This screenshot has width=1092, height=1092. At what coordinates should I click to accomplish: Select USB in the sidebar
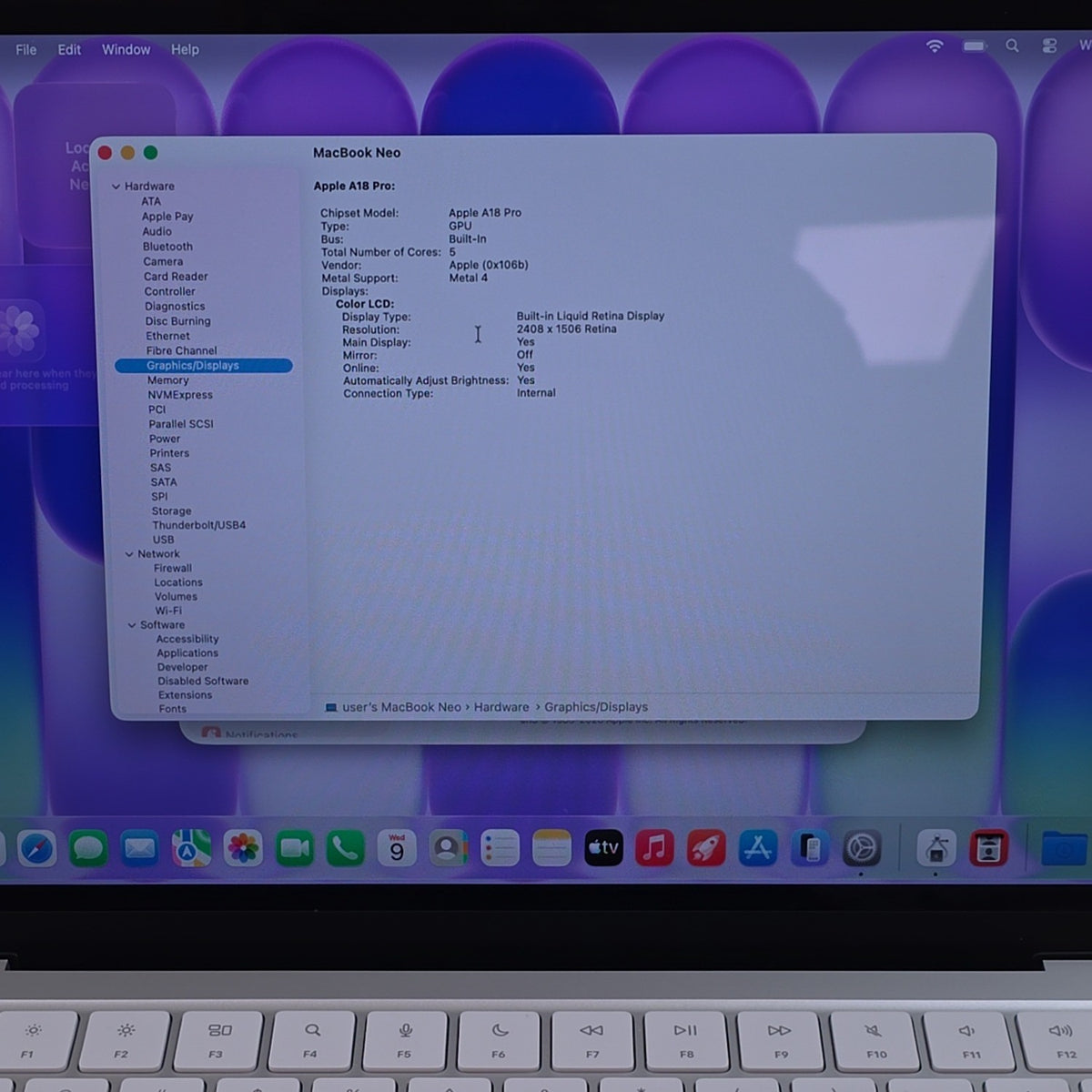pos(164,540)
